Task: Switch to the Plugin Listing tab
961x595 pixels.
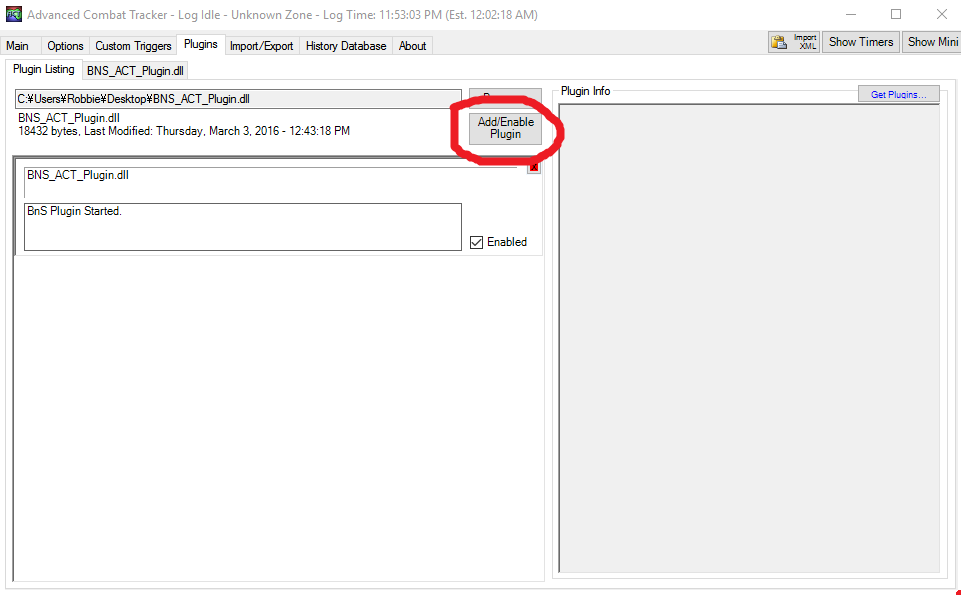Action: point(42,69)
